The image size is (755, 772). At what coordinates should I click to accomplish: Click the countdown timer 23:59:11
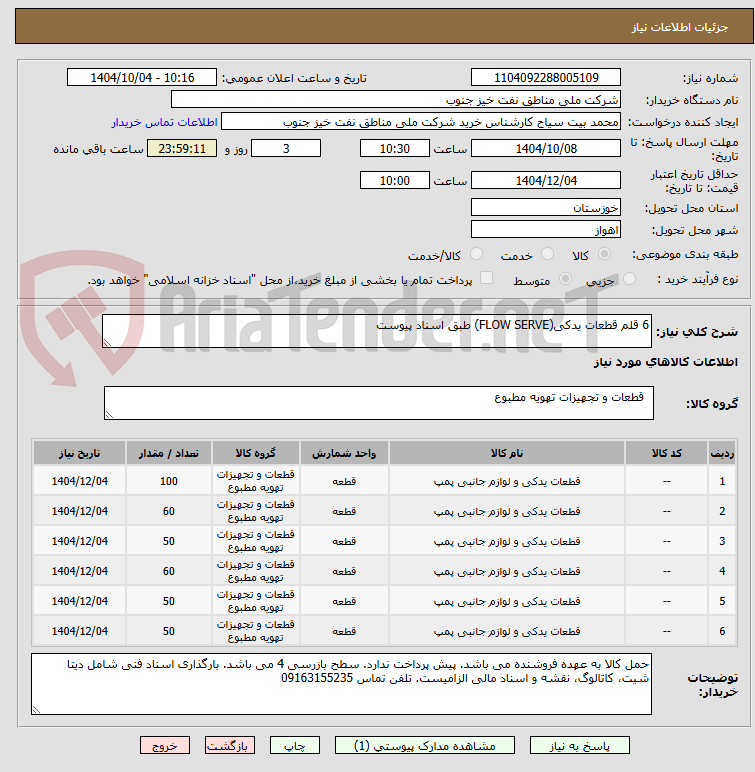pos(182,148)
